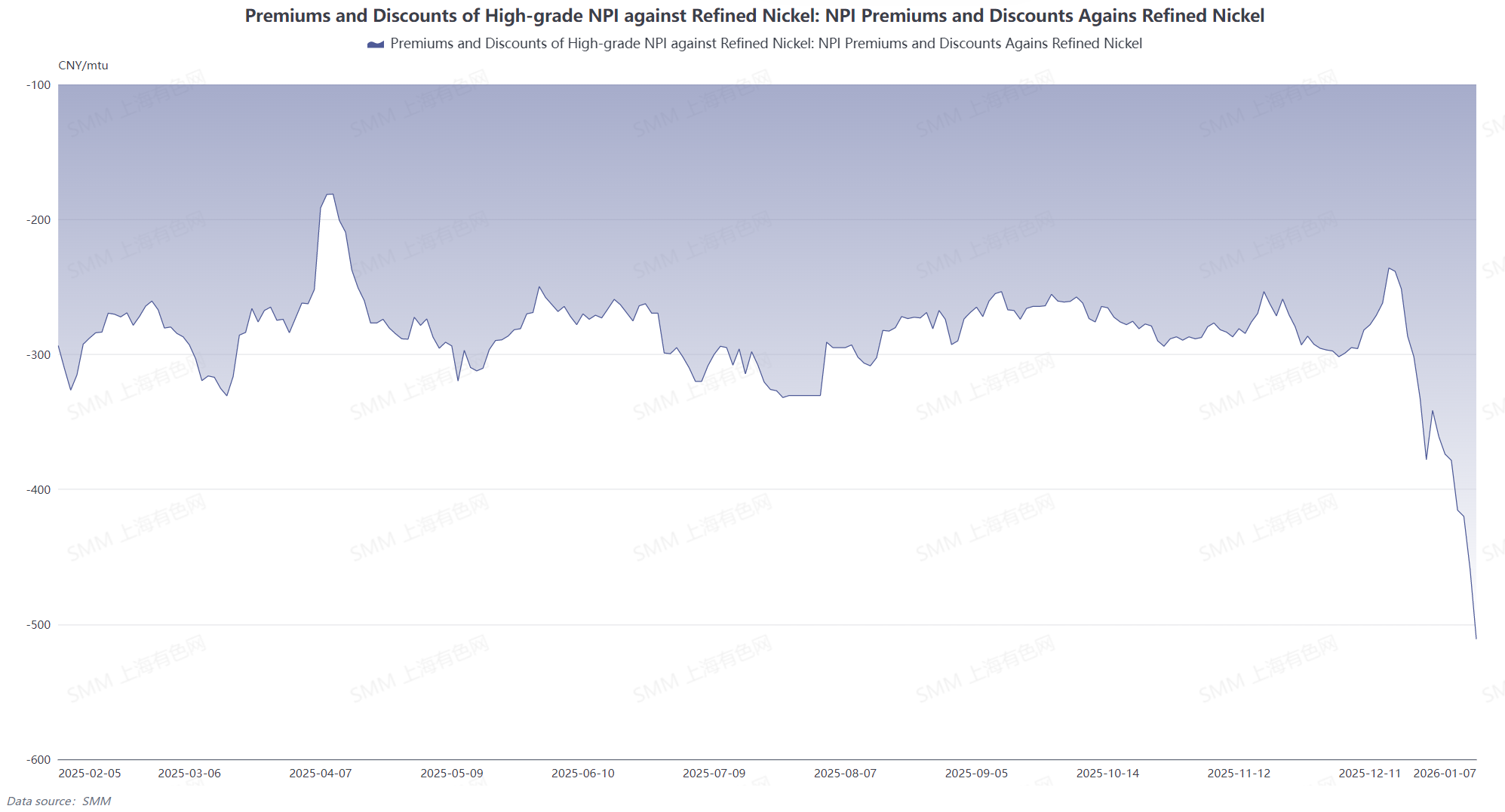
Task: Click the April peak near -180
Action: tap(330, 195)
